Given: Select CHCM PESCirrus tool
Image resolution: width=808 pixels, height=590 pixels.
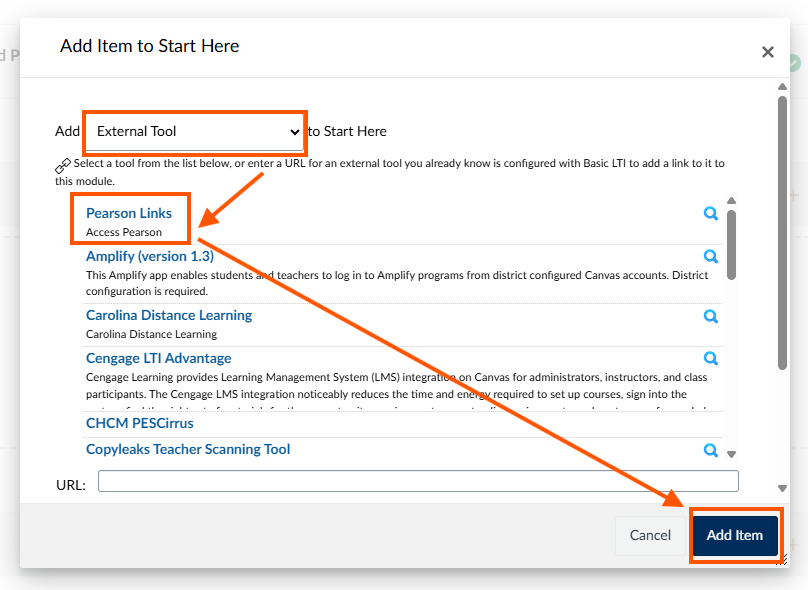Looking at the screenshot, I should (x=140, y=424).
